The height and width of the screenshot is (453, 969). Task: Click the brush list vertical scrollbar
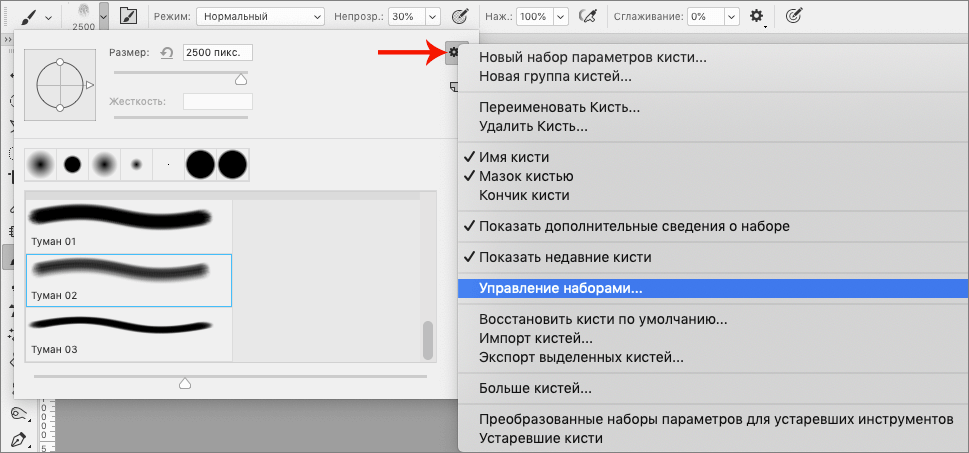pos(428,339)
